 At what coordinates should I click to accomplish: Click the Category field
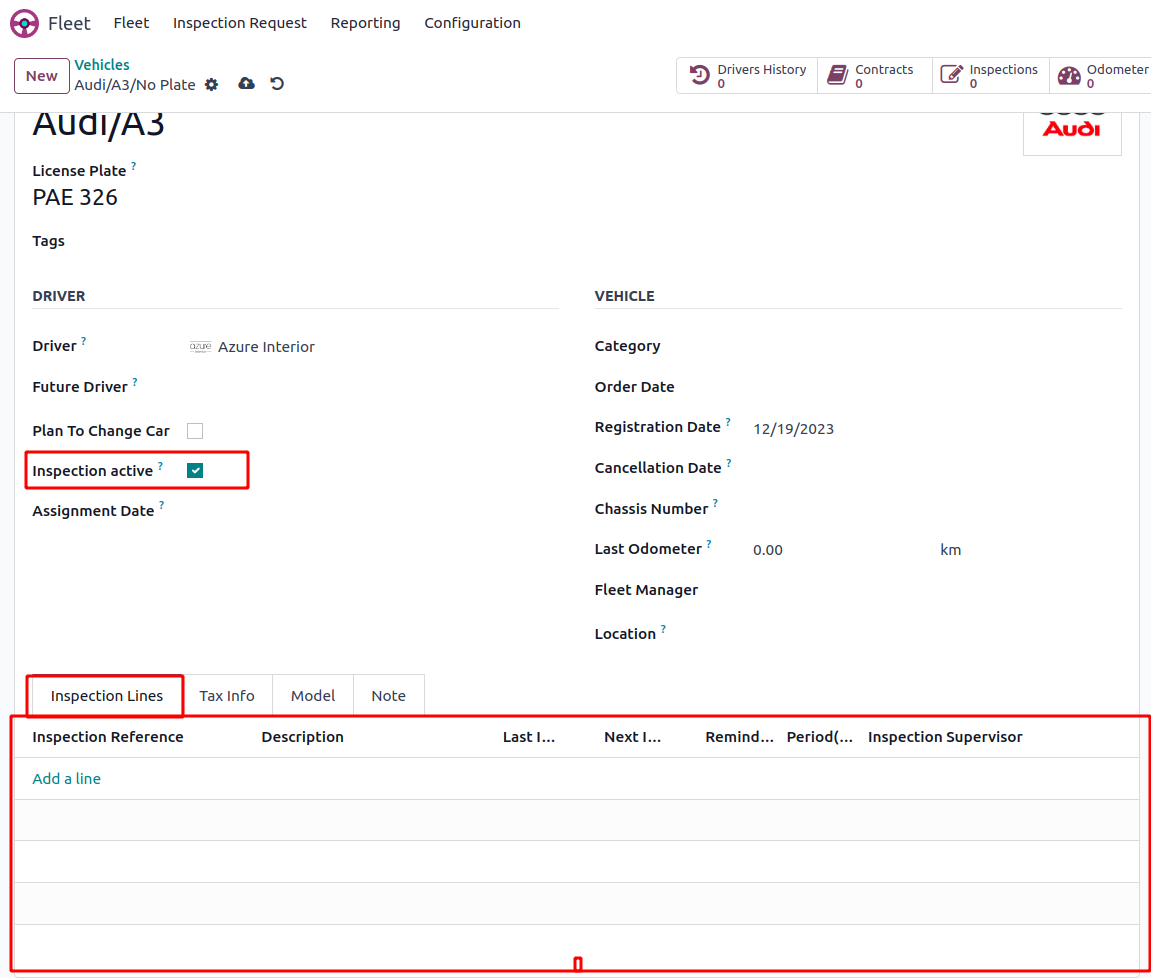(937, 346)
